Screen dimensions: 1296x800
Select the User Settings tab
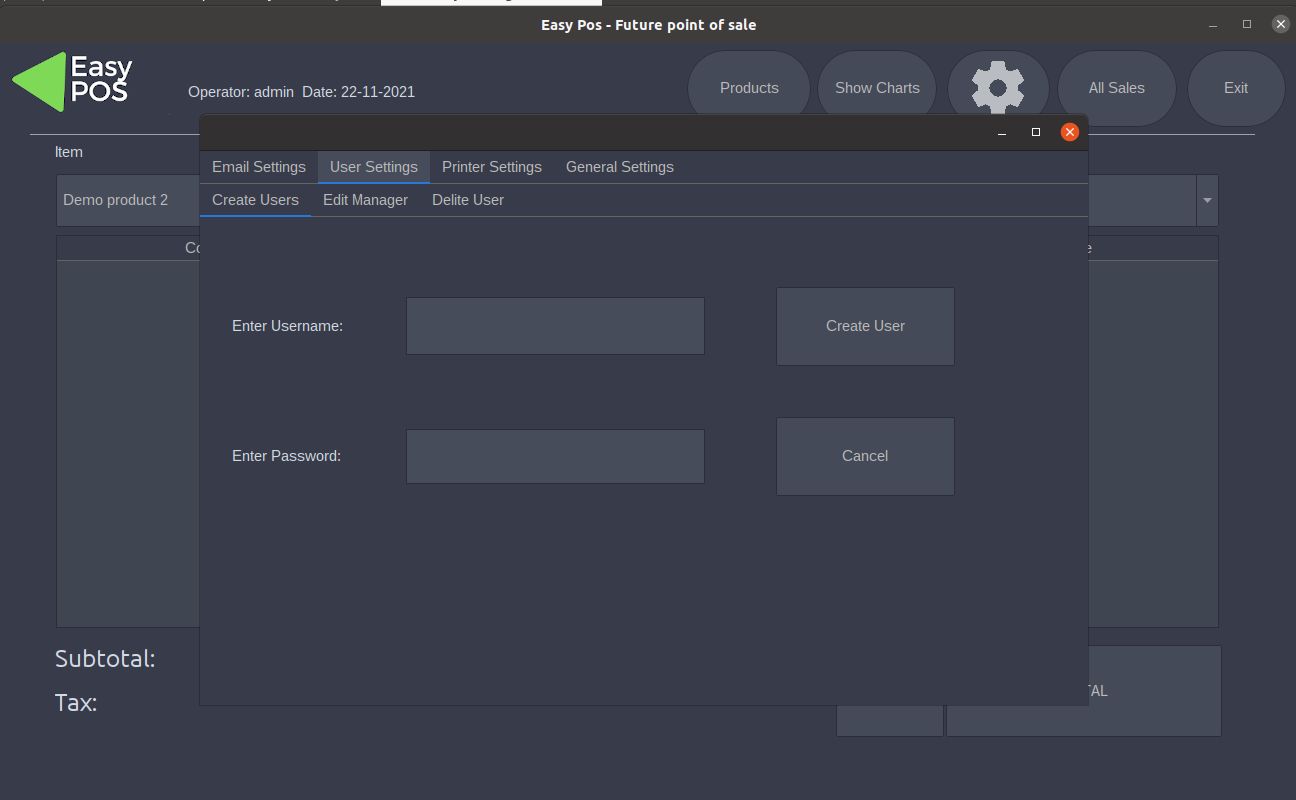click(x=373, y=167)
